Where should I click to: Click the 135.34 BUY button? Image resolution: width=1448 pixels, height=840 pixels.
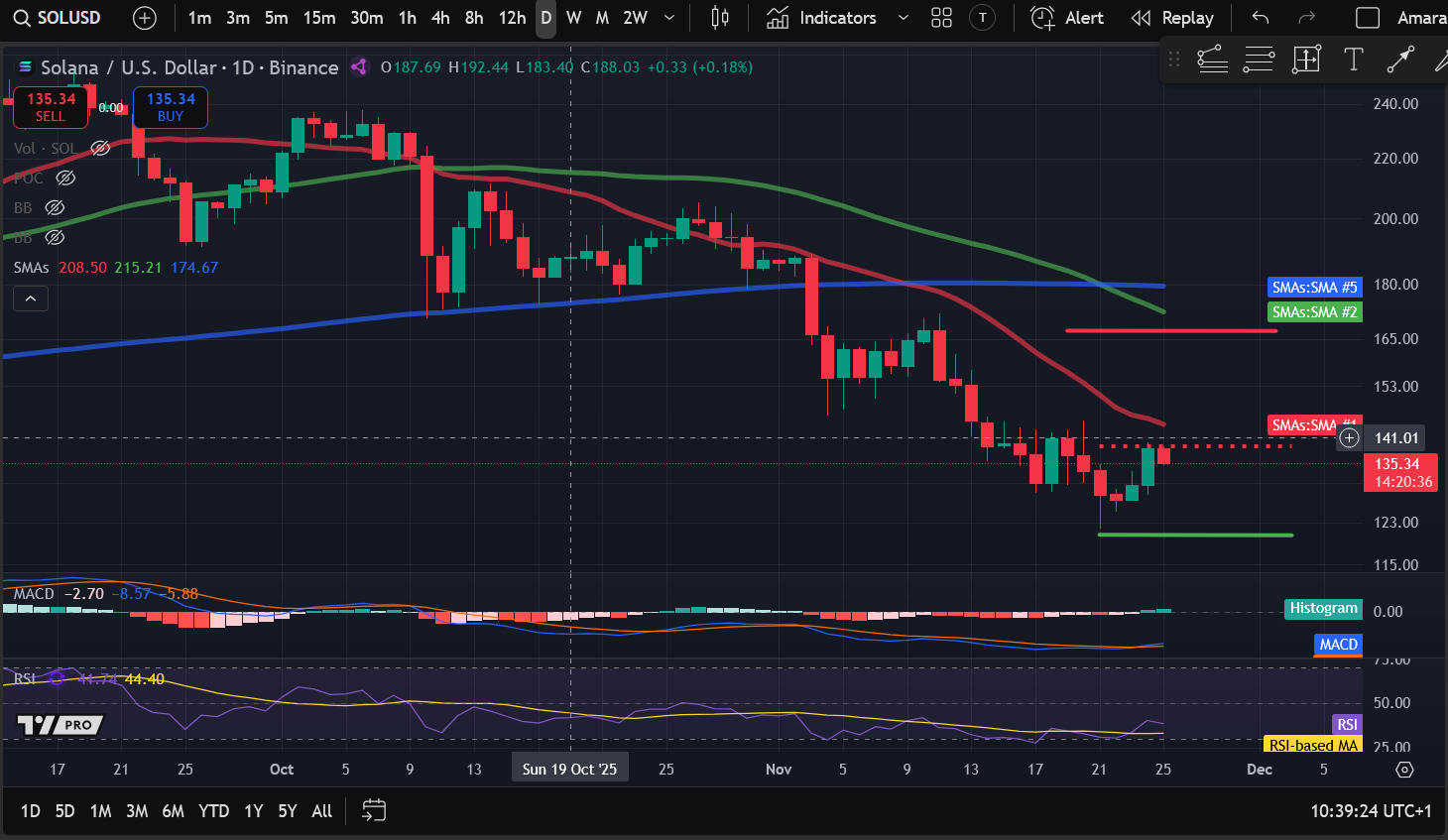point(170,107)
